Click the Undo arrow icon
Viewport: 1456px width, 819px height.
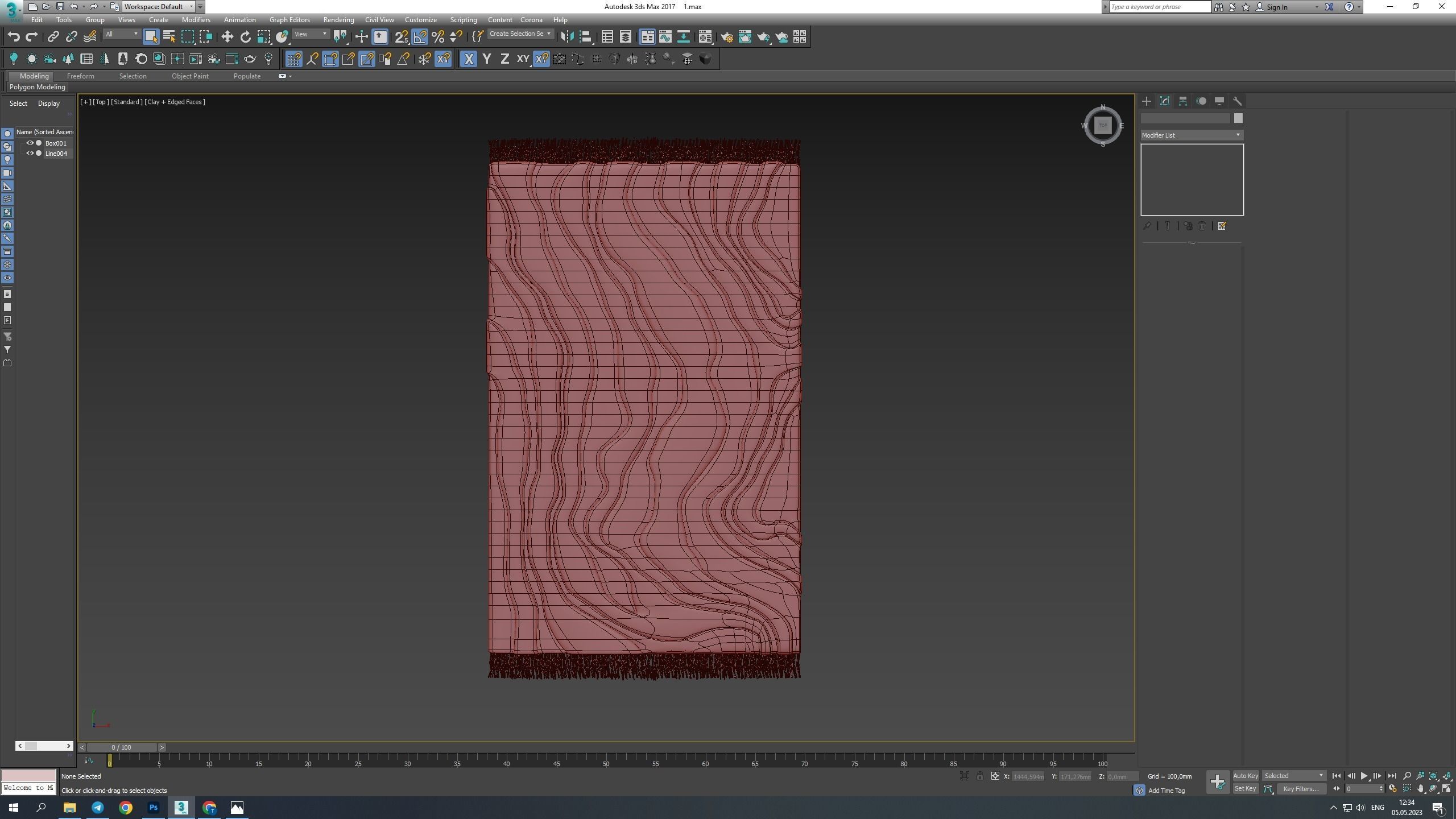click(14, 37)
